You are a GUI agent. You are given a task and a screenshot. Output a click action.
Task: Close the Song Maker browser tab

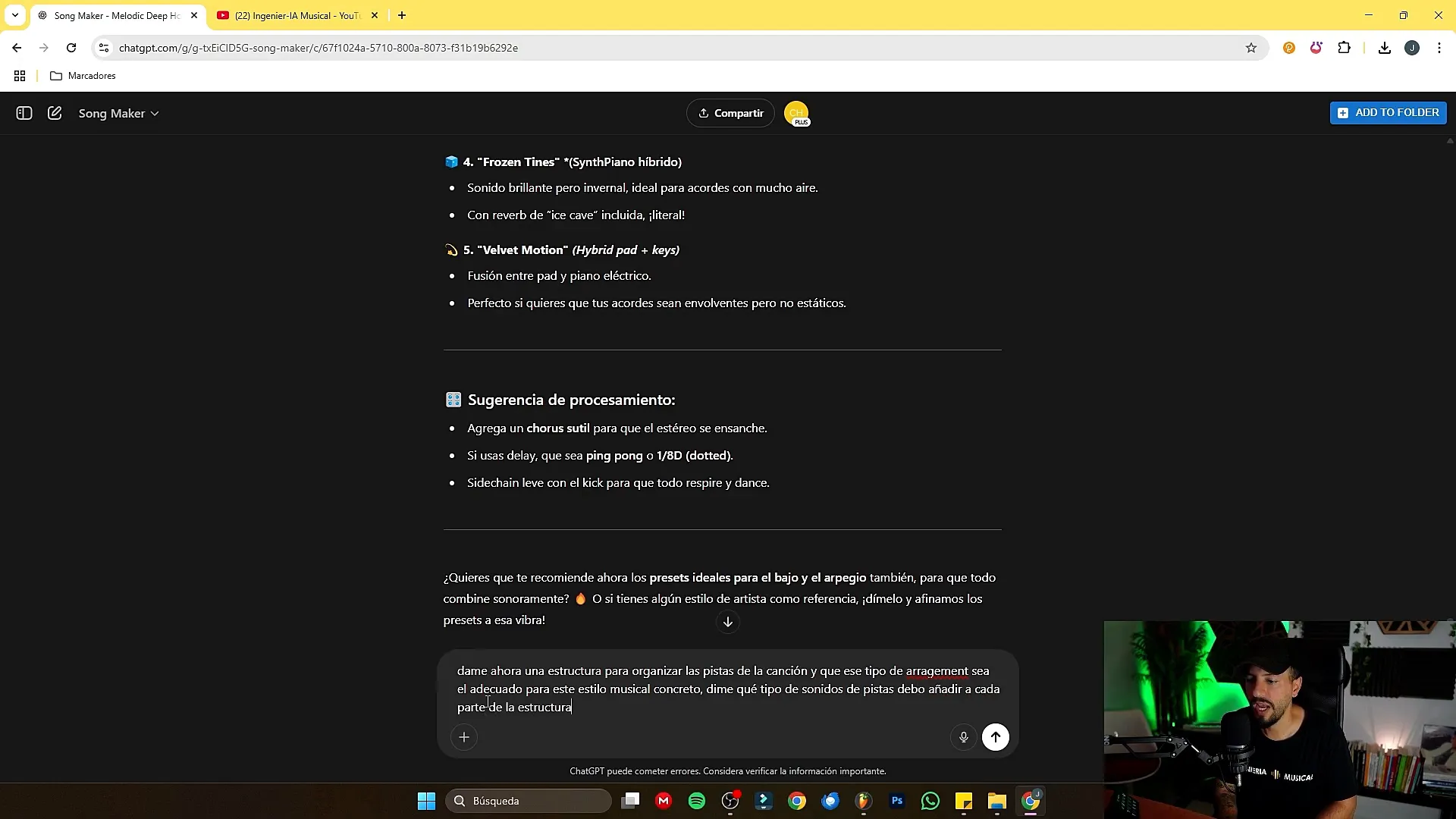click(193, 15)
